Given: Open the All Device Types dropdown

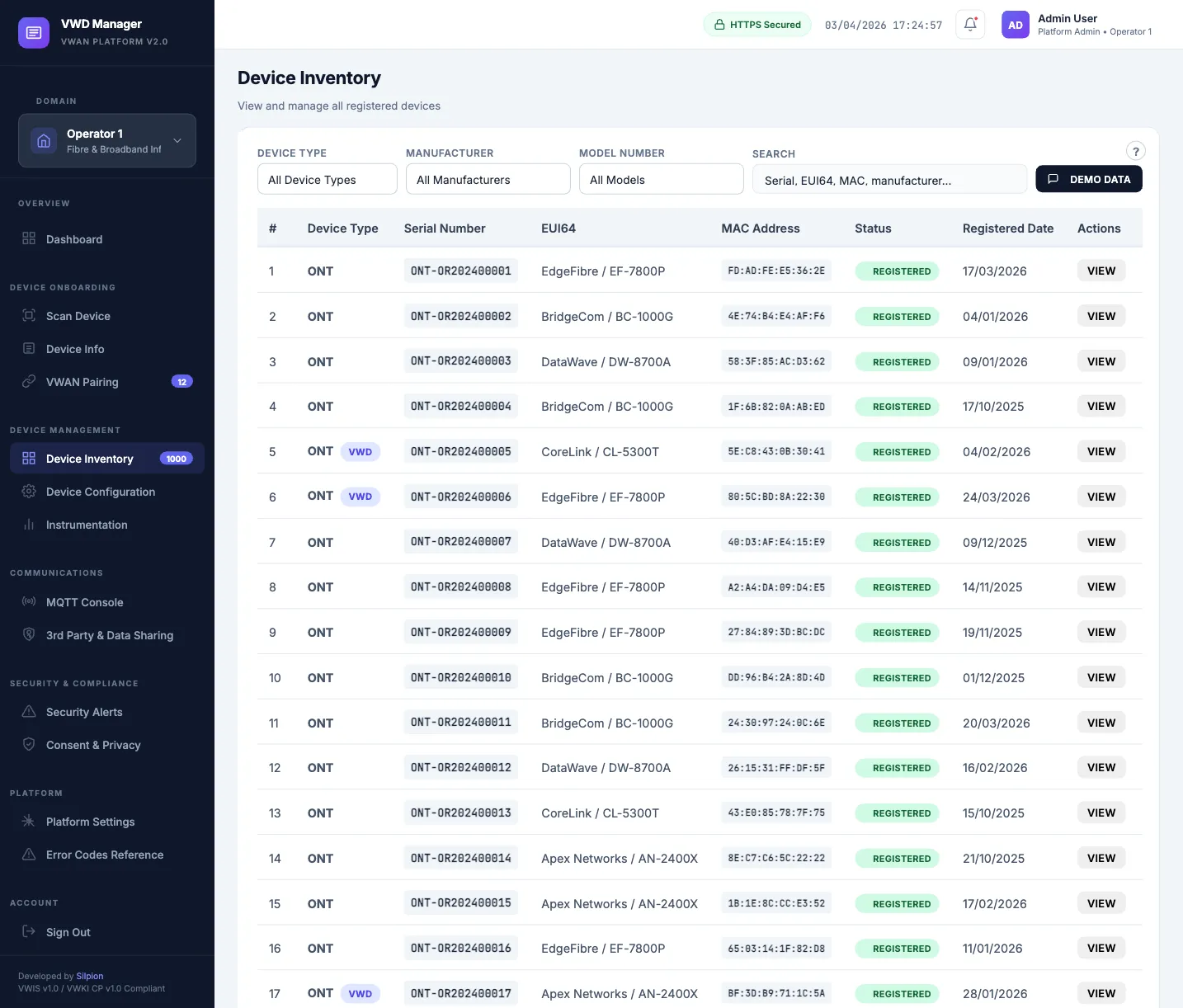Looking at the screenshot, I should click(327, 180).
